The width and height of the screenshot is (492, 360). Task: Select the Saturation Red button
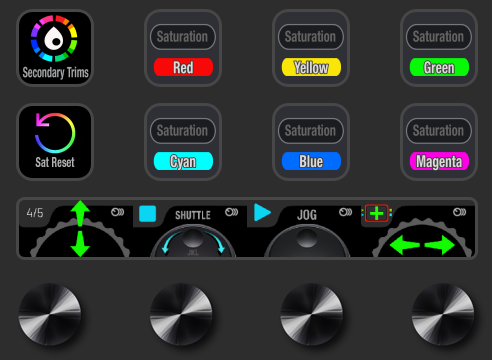coord(183,48)
